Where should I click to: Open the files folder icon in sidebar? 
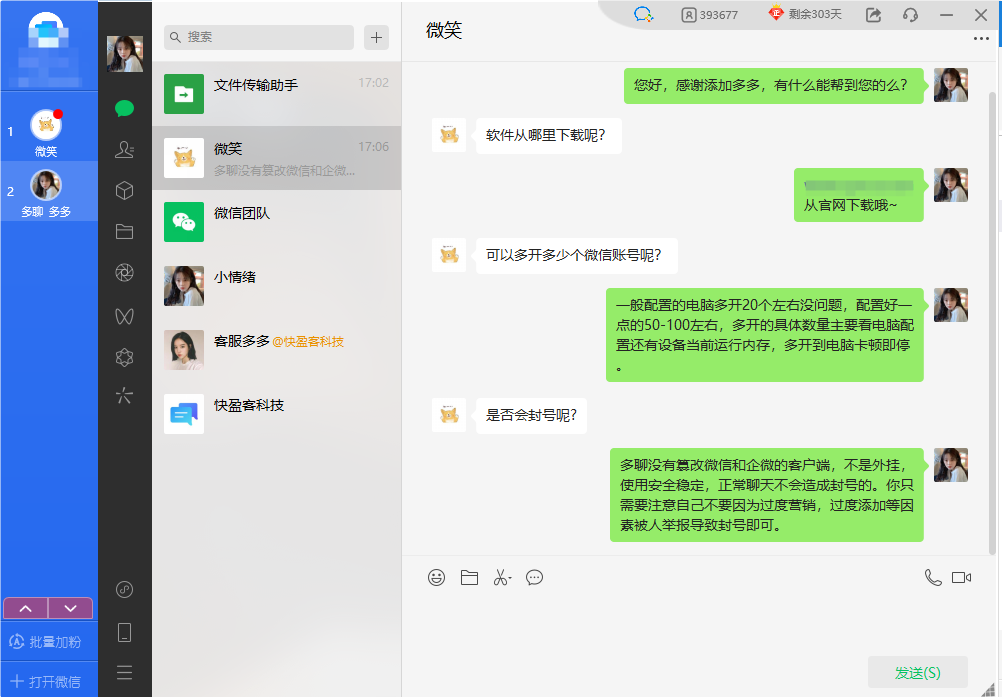point(125,231)
